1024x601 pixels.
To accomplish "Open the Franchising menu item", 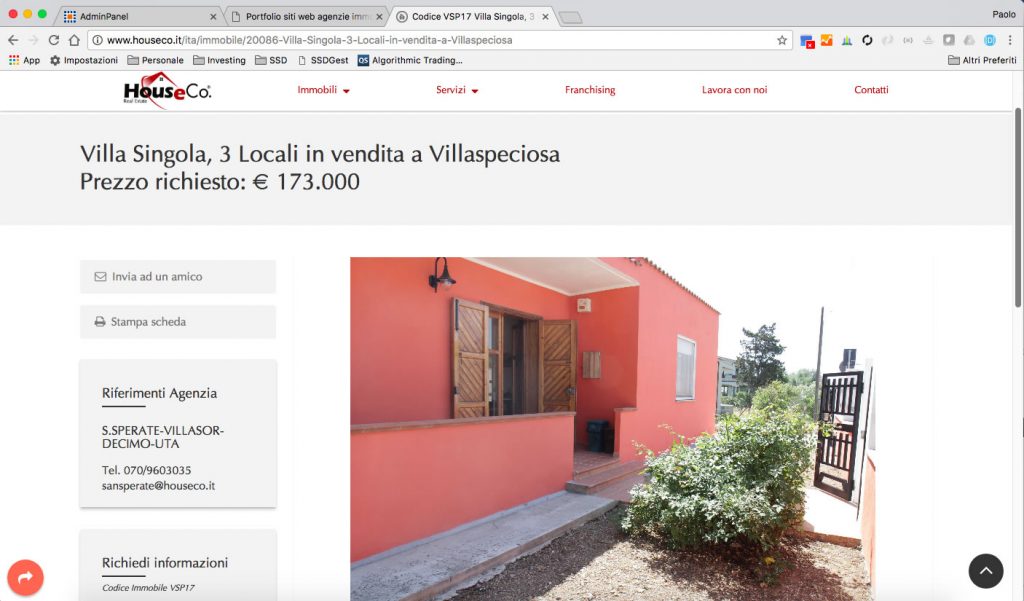I will click(590, 90).
